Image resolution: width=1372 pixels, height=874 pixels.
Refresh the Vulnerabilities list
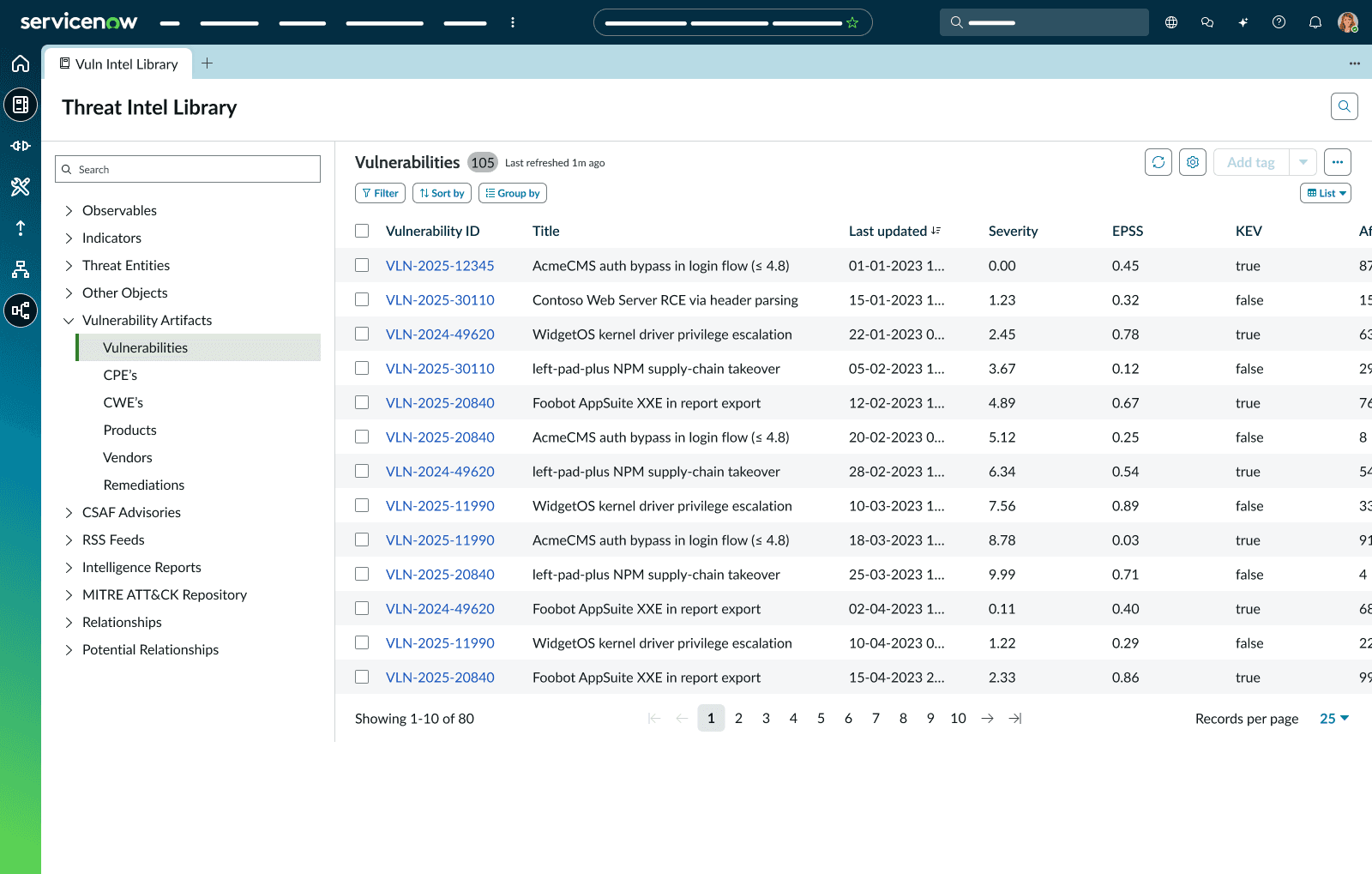click(1158, 162)
